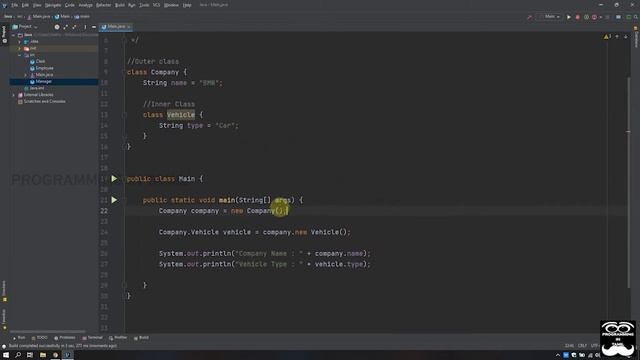Open the Build tool window tab
640x360 pixels.
142,338
